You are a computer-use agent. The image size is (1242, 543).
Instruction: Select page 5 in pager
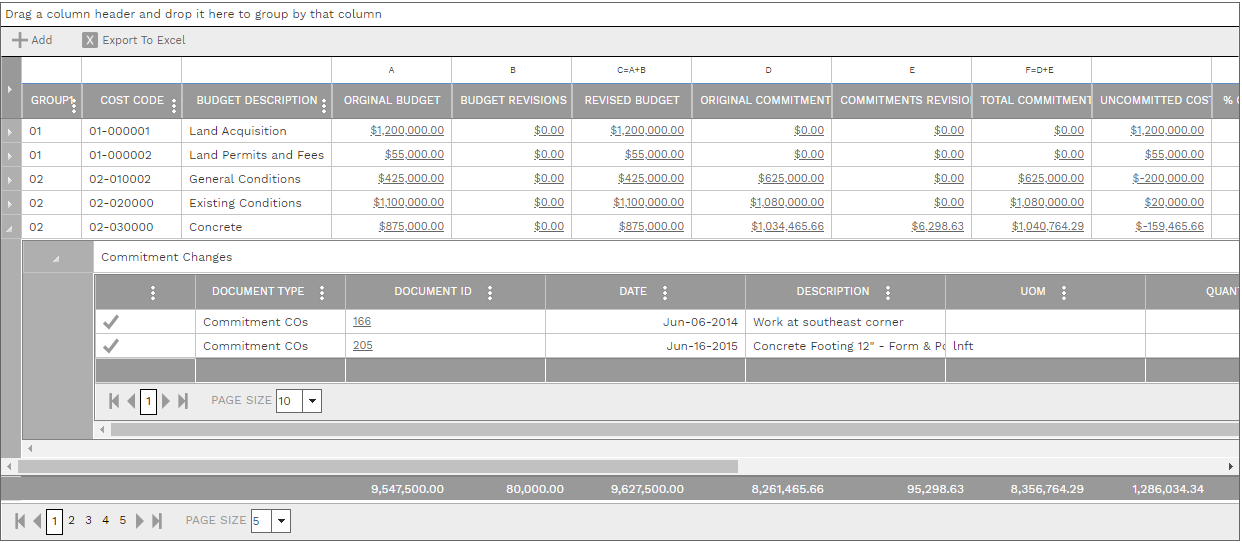click(x=123, y=520)
